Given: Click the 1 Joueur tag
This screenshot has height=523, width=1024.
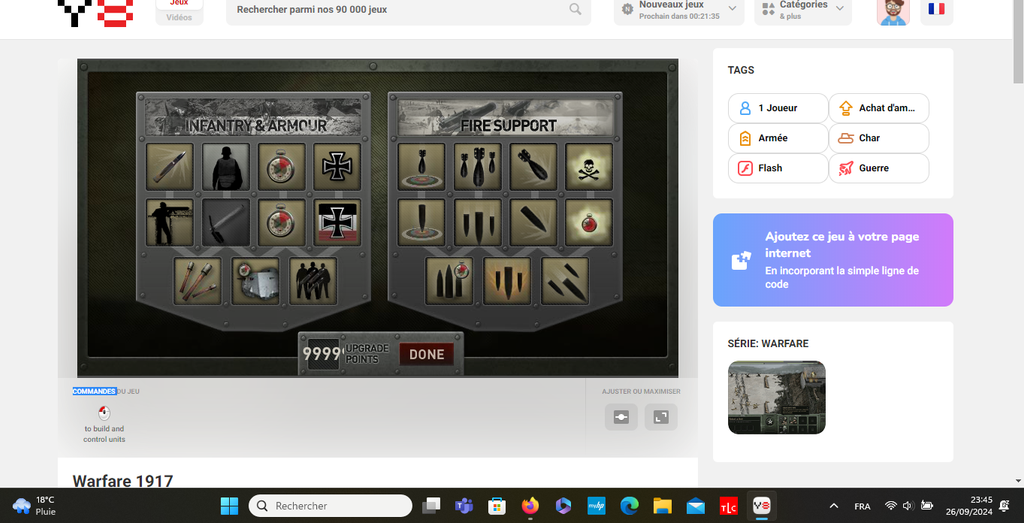Looking at the screenshot, I should [777, 108].
